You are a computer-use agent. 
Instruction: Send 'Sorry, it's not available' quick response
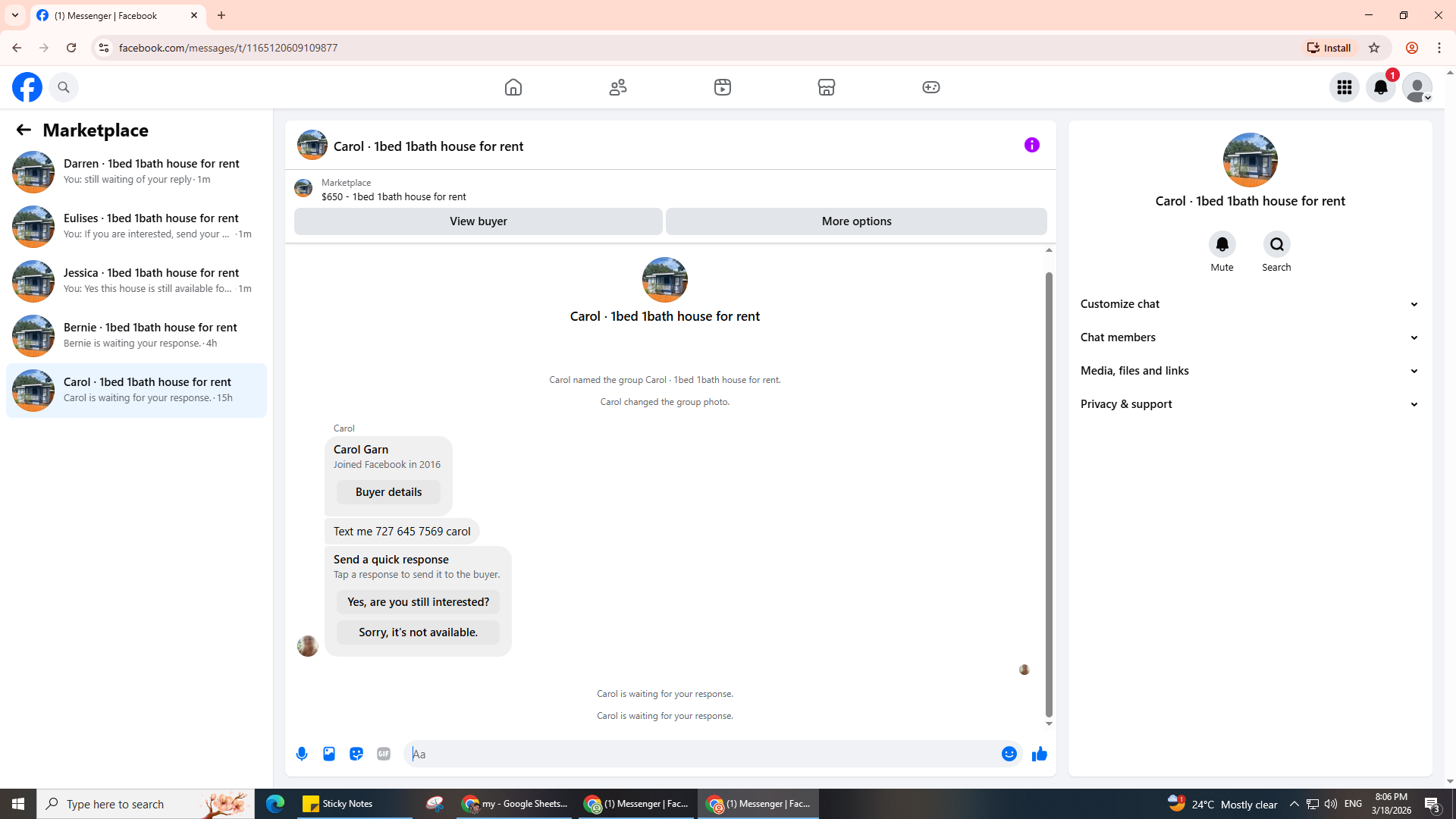418,632
